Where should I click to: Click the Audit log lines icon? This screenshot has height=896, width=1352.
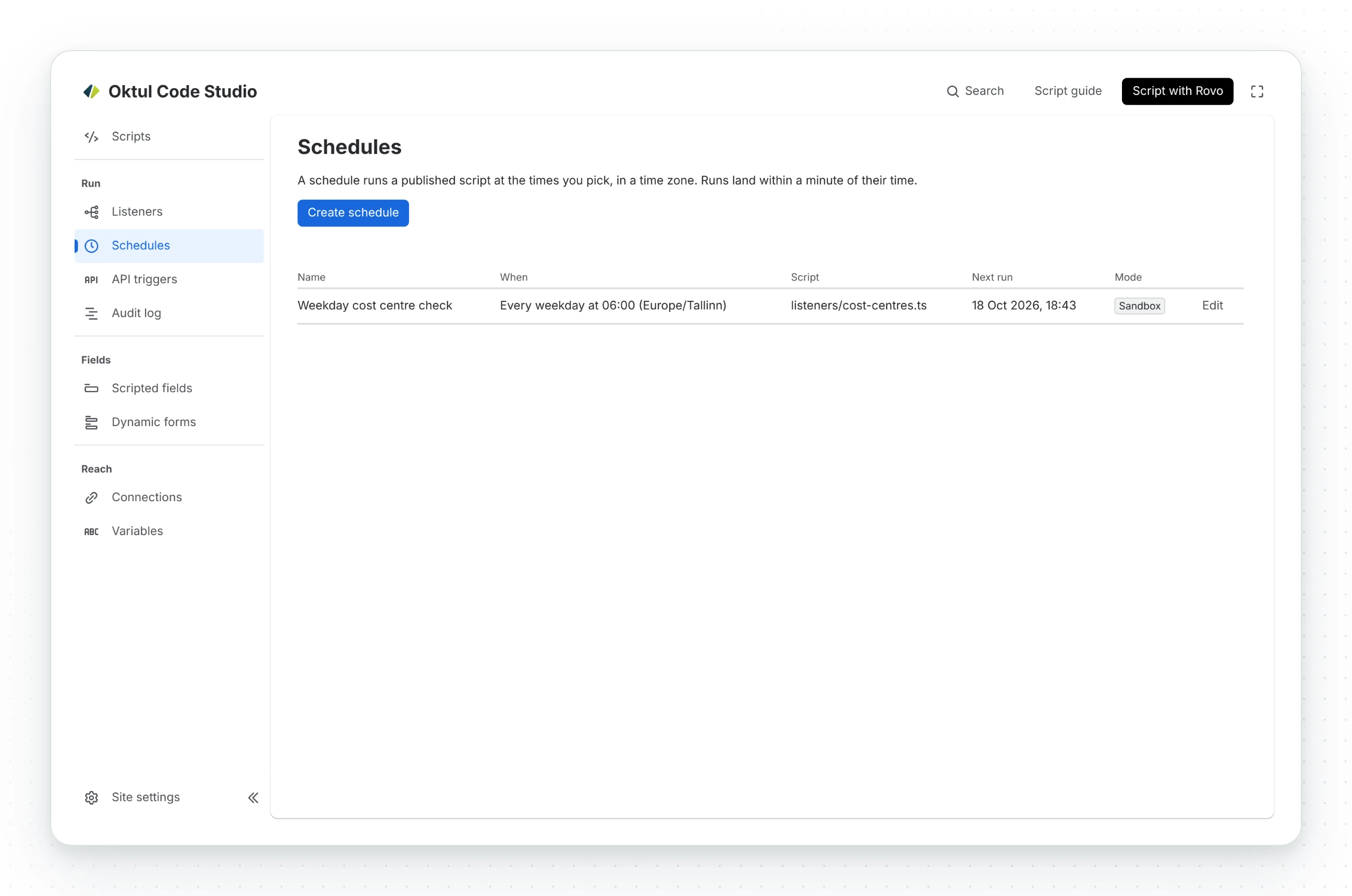click(91, 313)
